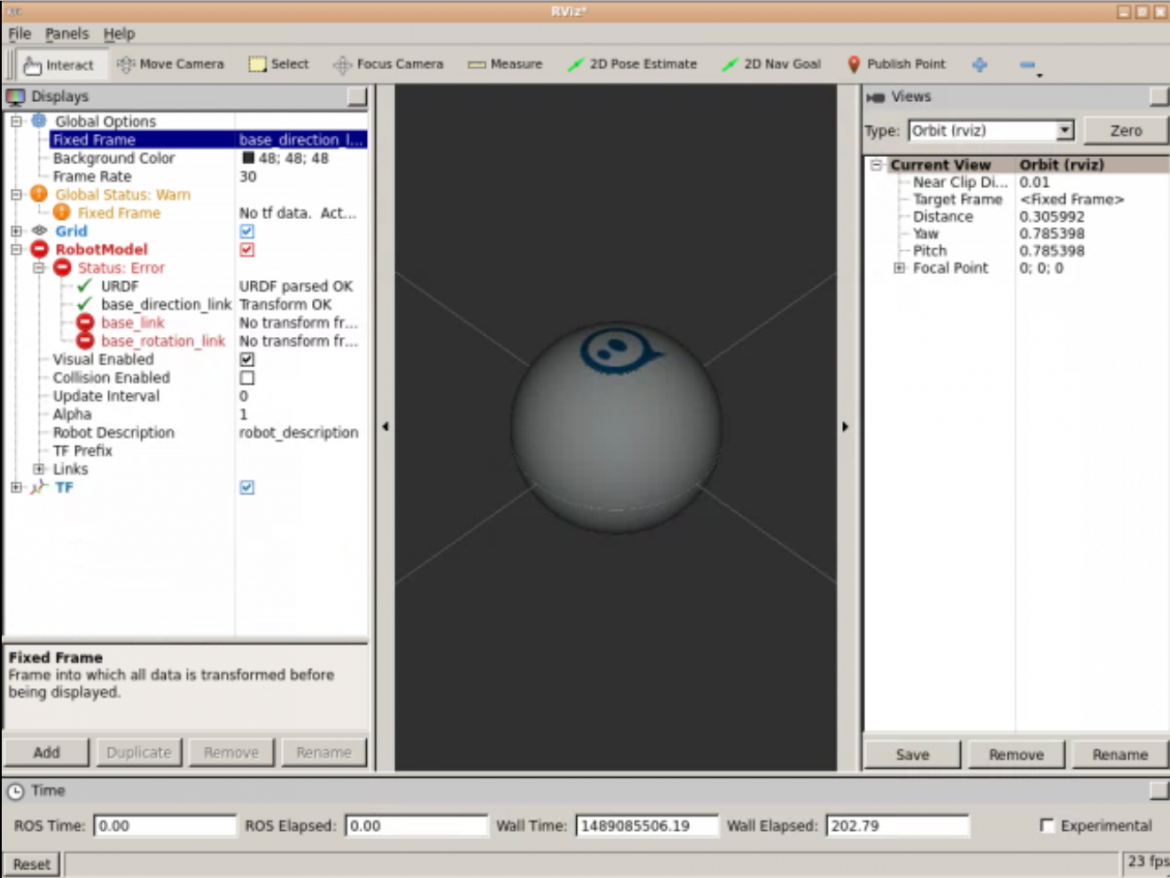Click the orange Fixed Frame warning icon

click(62, 213)
